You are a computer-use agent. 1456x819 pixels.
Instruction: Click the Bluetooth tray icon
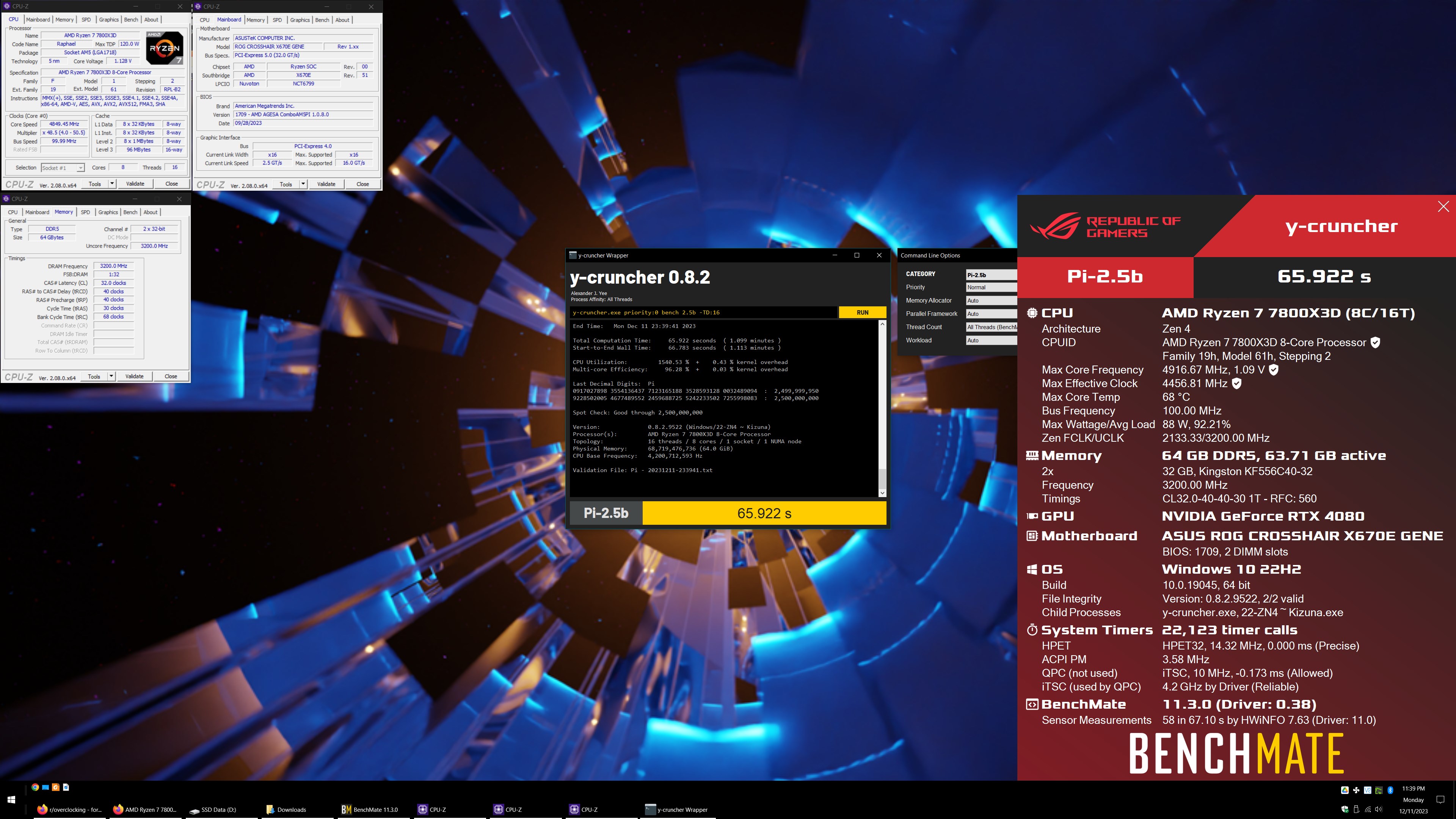coord(1390,790)
